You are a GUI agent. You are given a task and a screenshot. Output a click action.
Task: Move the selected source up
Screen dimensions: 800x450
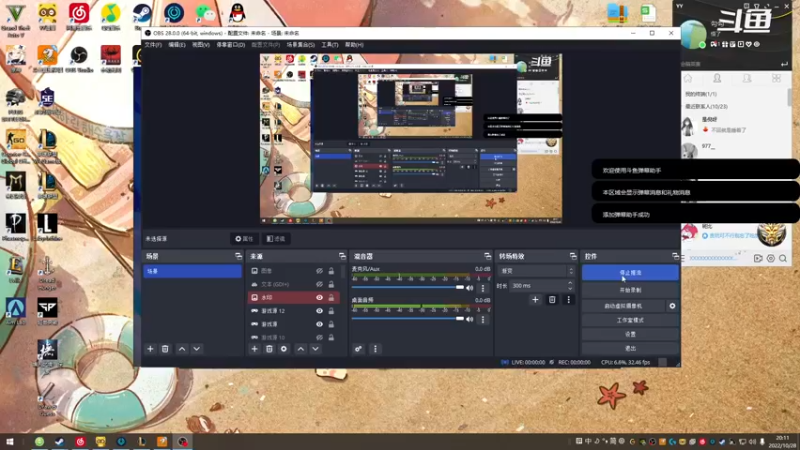click(301, 349)
